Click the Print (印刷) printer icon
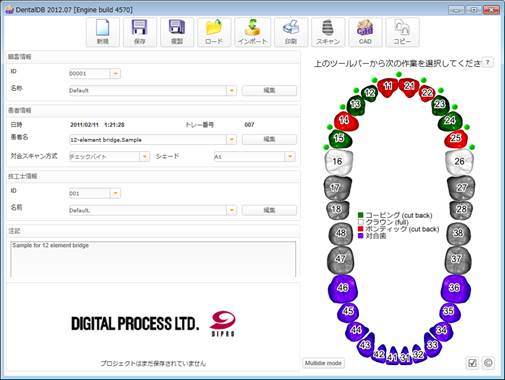The height and width of the screenshot is (380, 505). pos(291,32)
